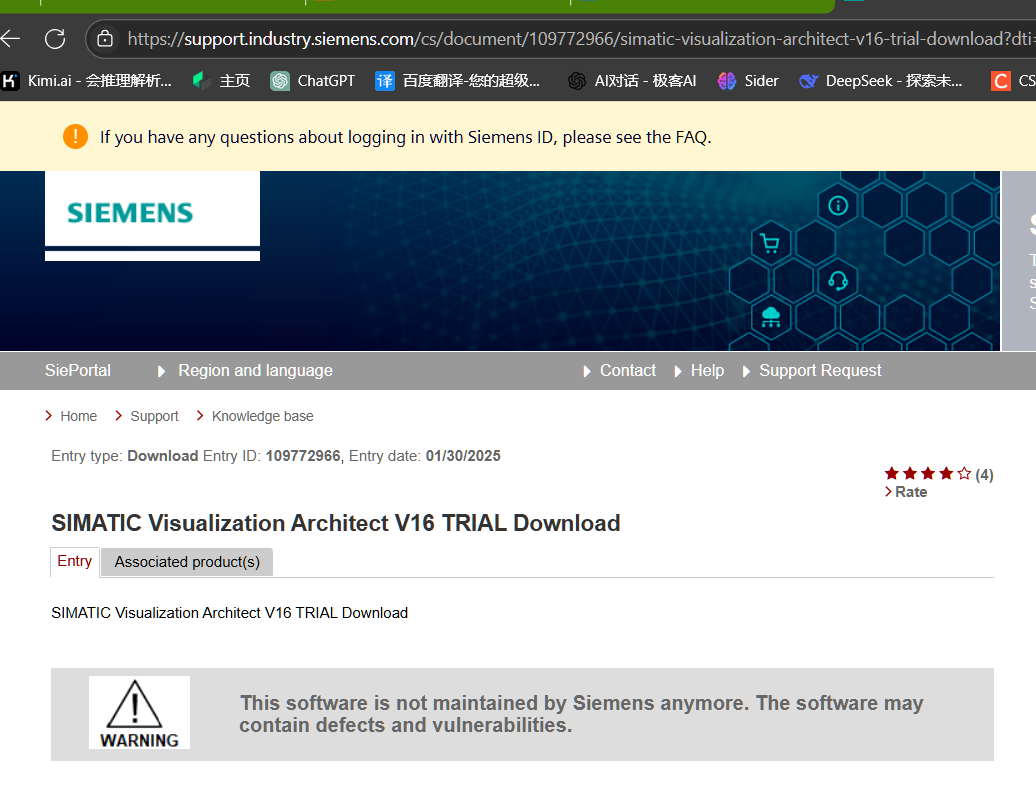Image resolution: width=1036 pixels, height=799 pixels.
Task: Click the WARNING triangle image
Action: pyautogui.click(x=139, y=712)
